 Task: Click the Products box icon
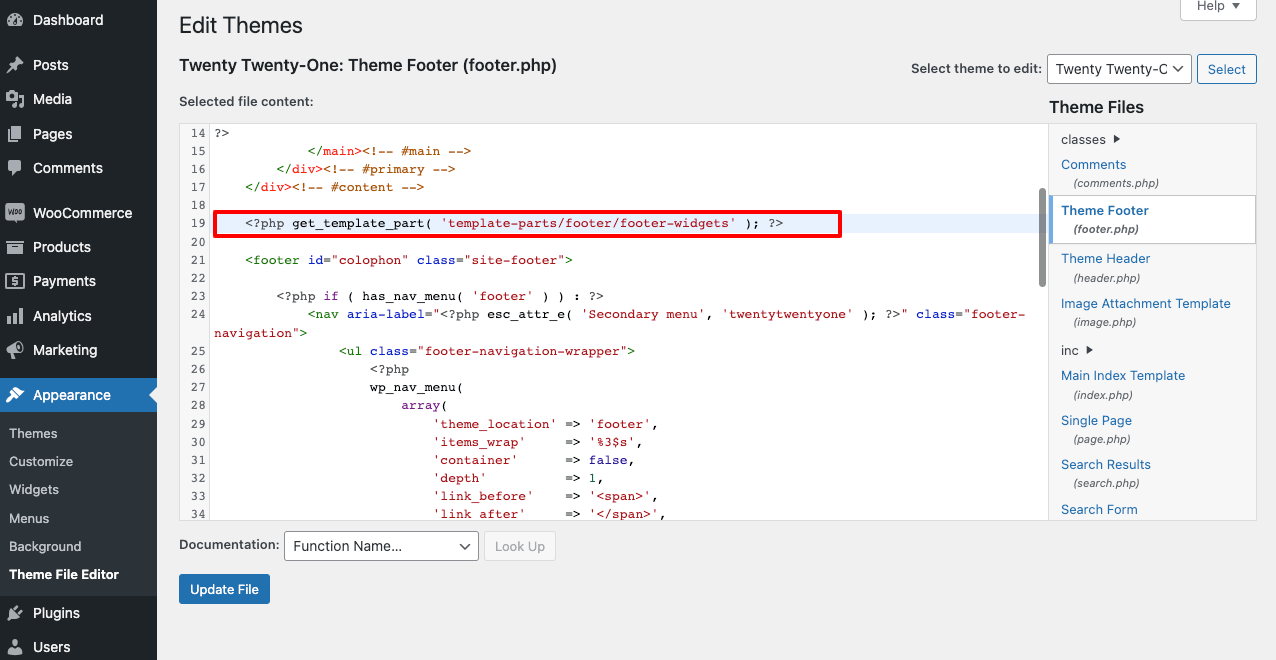(x=15, y=247)
